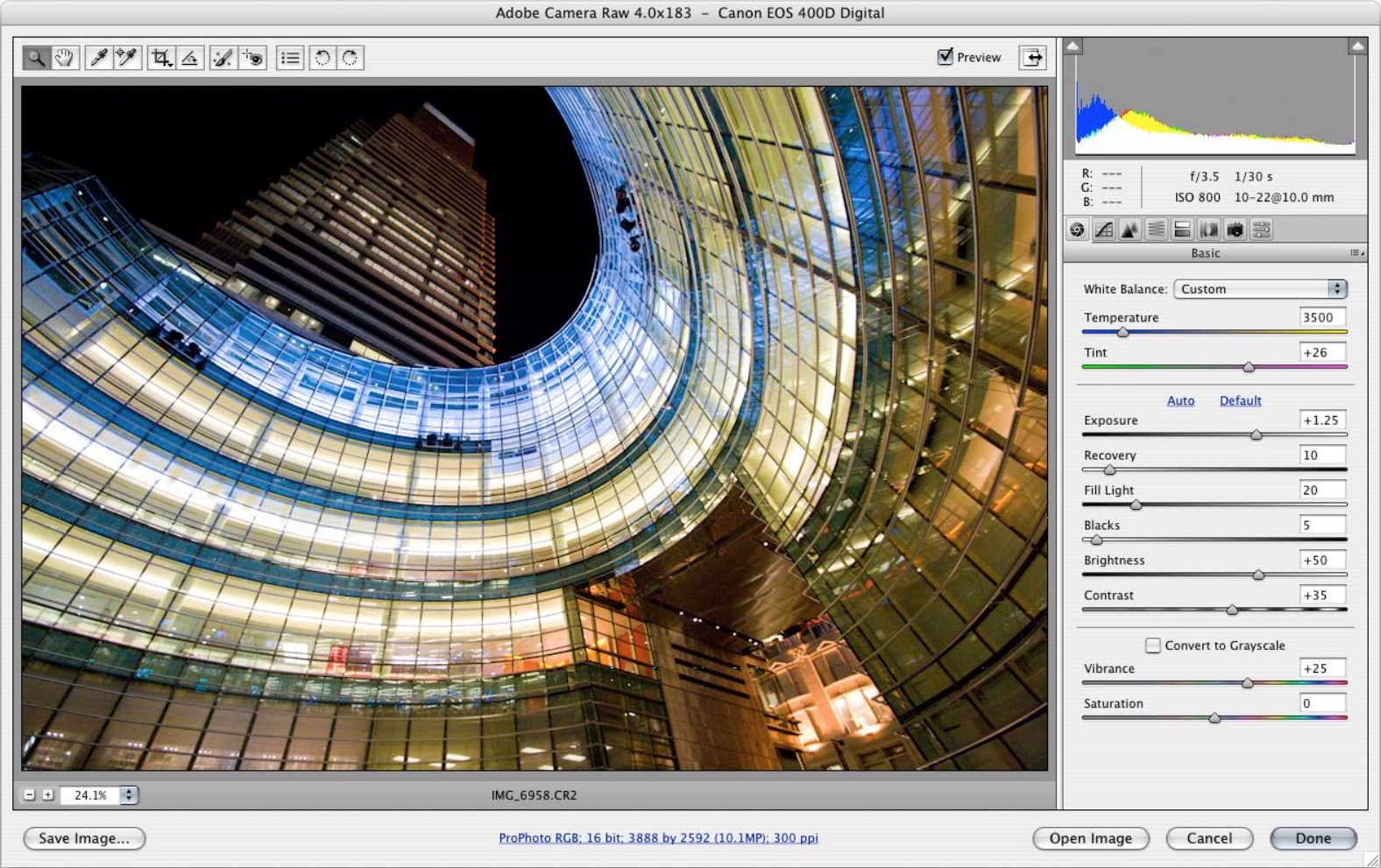This screenshot has width=1381, height=868.
Task: Click the Recovery value field 10
Action: [1322, 455]
